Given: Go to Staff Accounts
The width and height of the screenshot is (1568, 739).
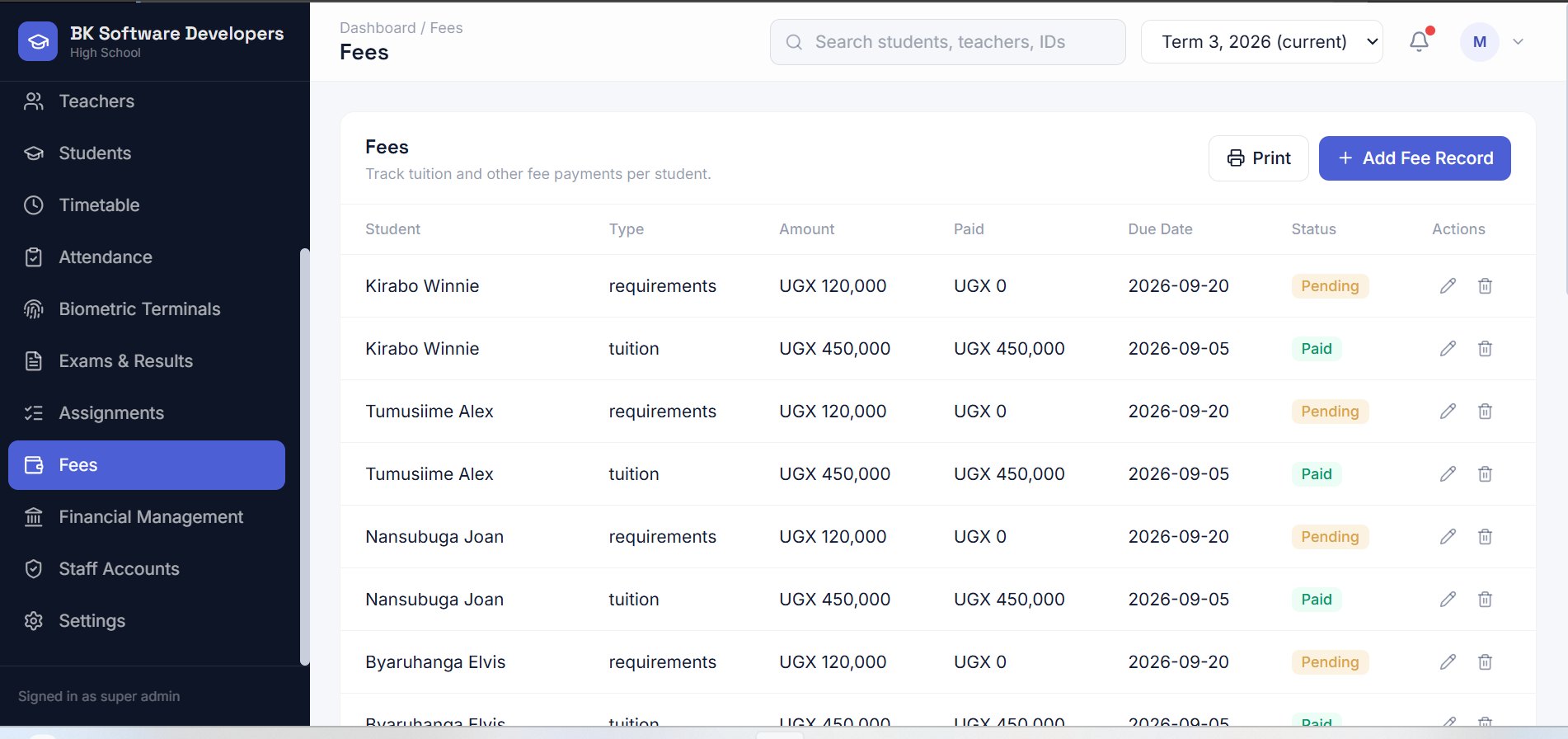Looking at the screenshot, I should tap(147, 569).
